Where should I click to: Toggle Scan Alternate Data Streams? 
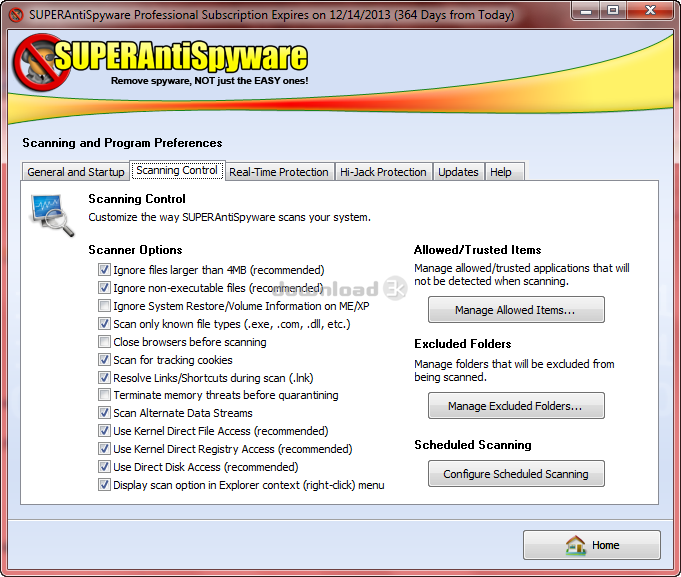click(x=104, y=413)
